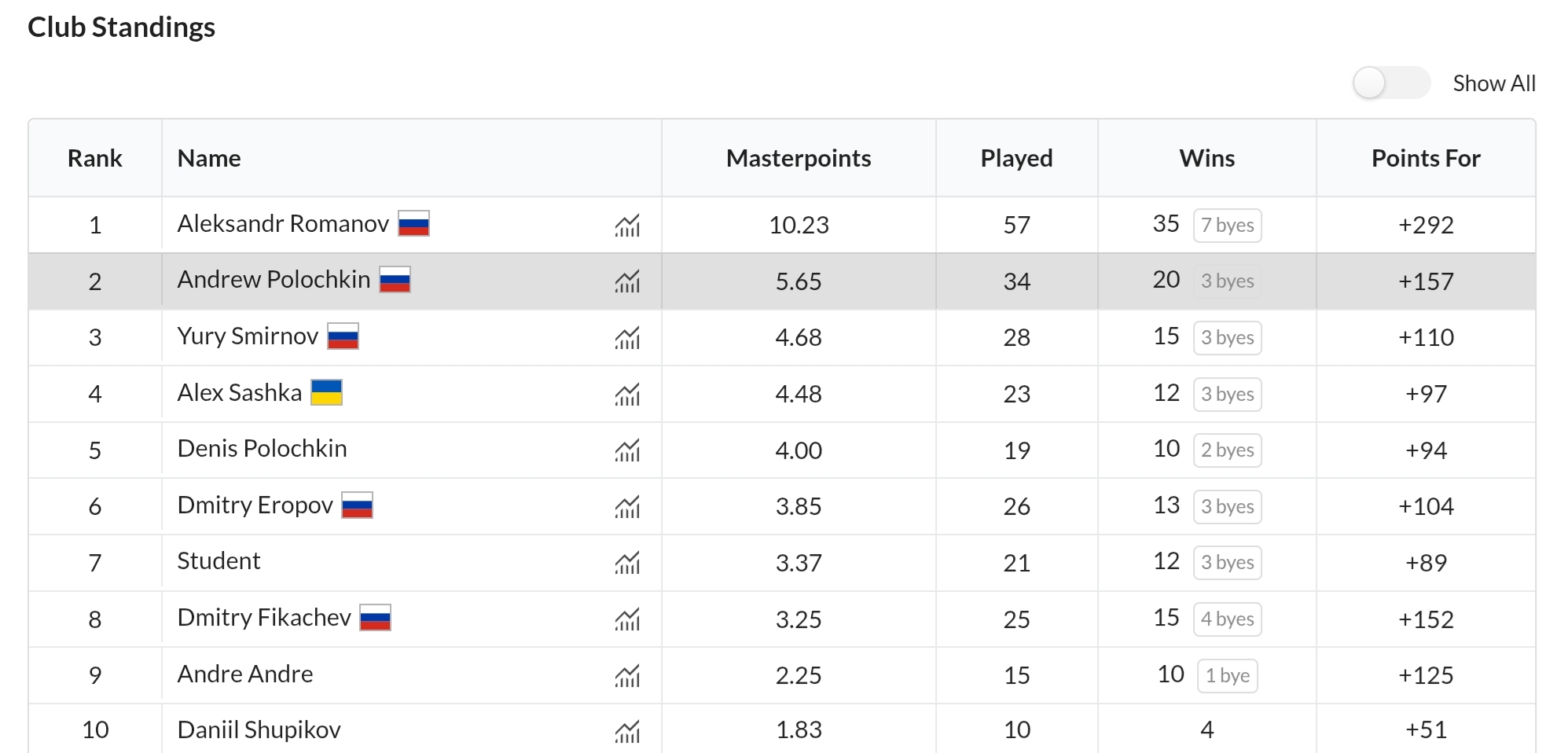Click chart icon in Yury Smirnov row
The image size is (1568, 753).
[x=627, y=338]
